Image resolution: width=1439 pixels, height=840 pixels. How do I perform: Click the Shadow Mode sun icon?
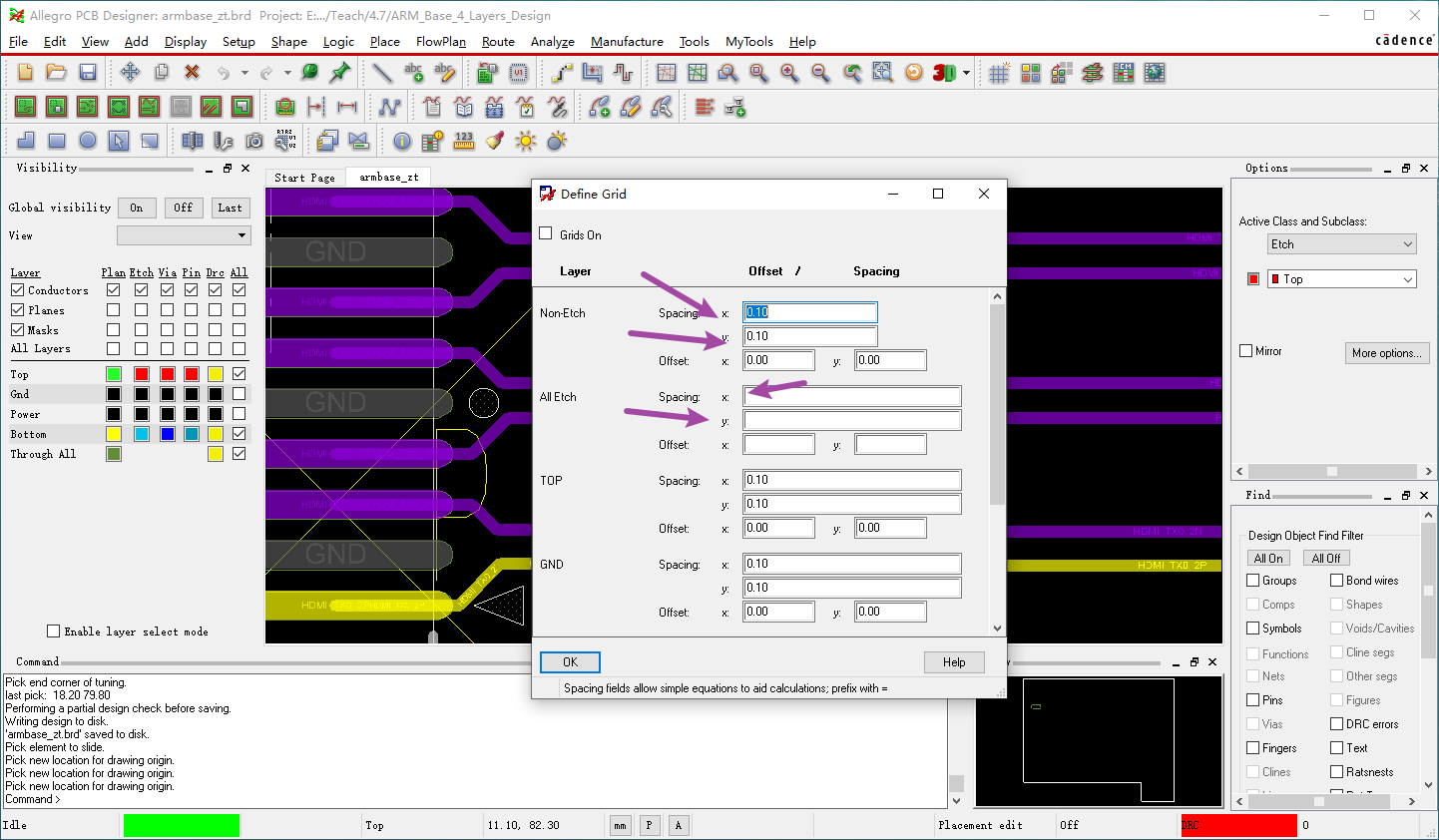click(x=526, y=141)
